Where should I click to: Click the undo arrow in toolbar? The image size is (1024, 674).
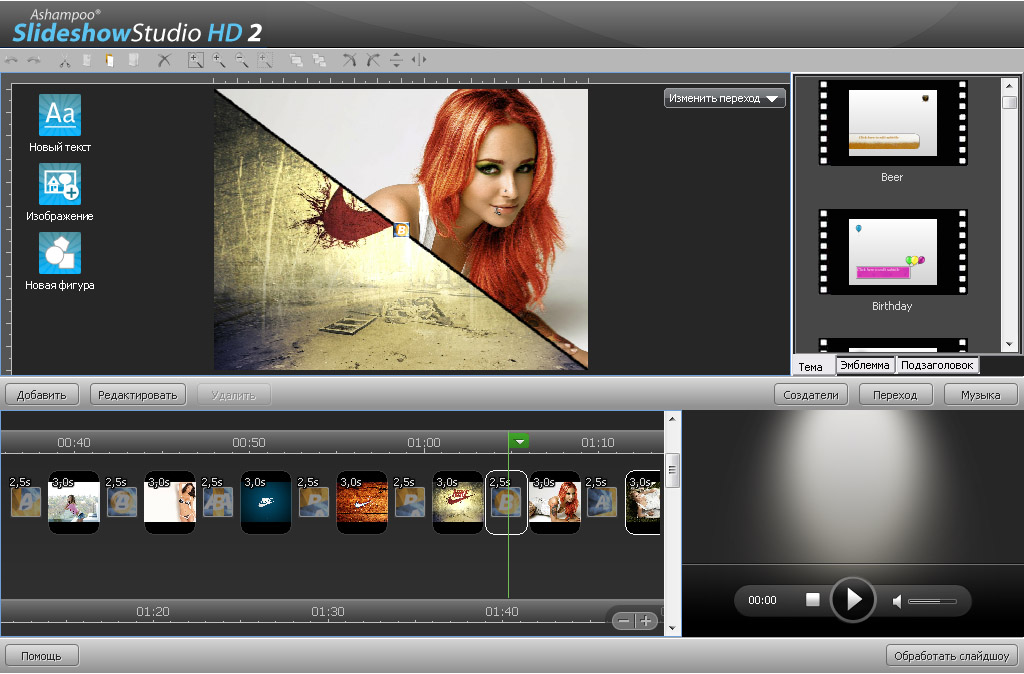[x=11, y=60]
